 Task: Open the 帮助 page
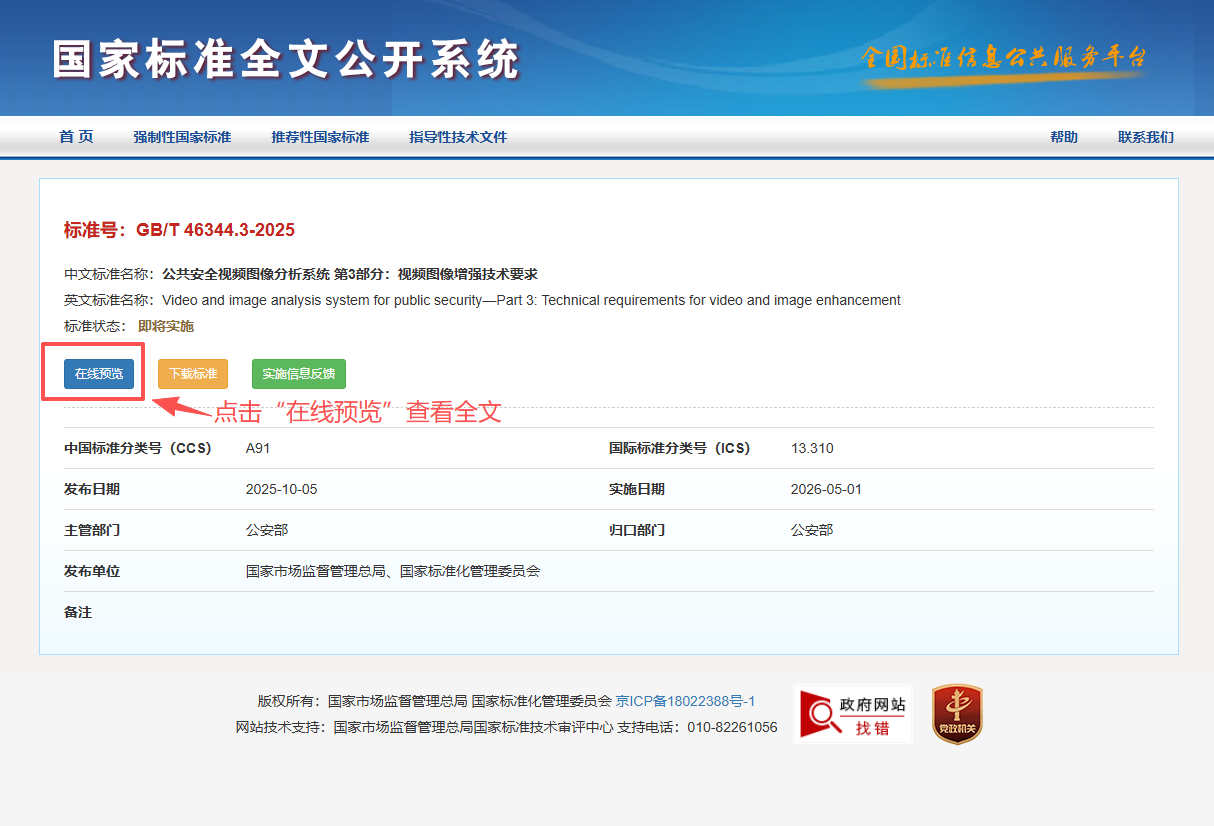[1063, 137]
